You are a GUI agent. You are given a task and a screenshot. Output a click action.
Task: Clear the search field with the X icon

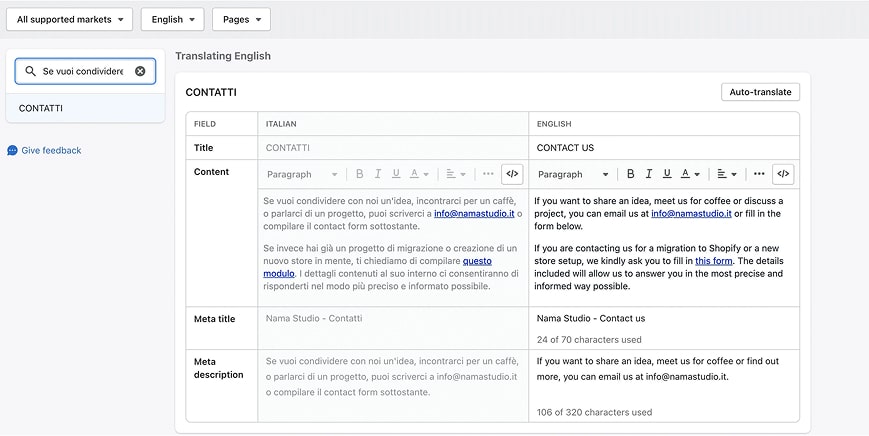coord(140,71)
